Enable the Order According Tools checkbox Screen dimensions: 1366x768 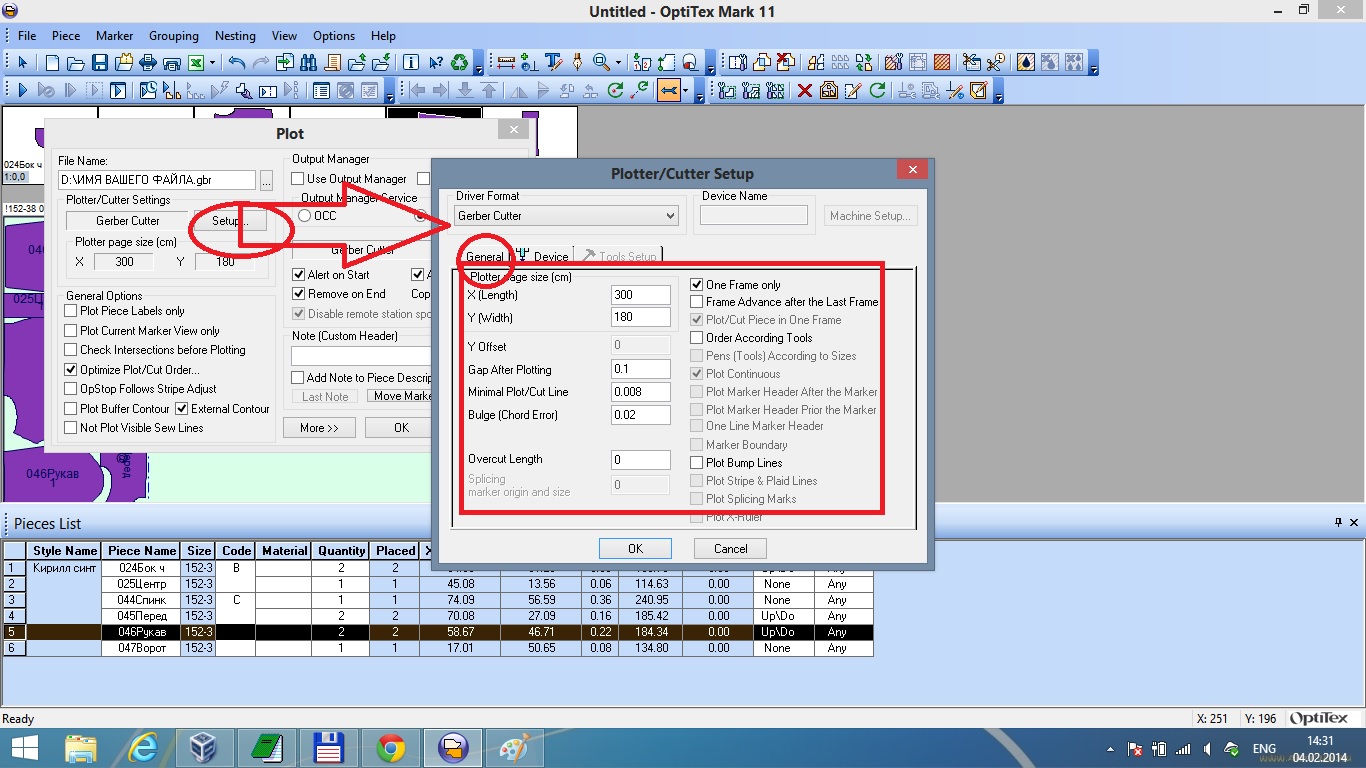pyautogui.click(x=697, y=338)
